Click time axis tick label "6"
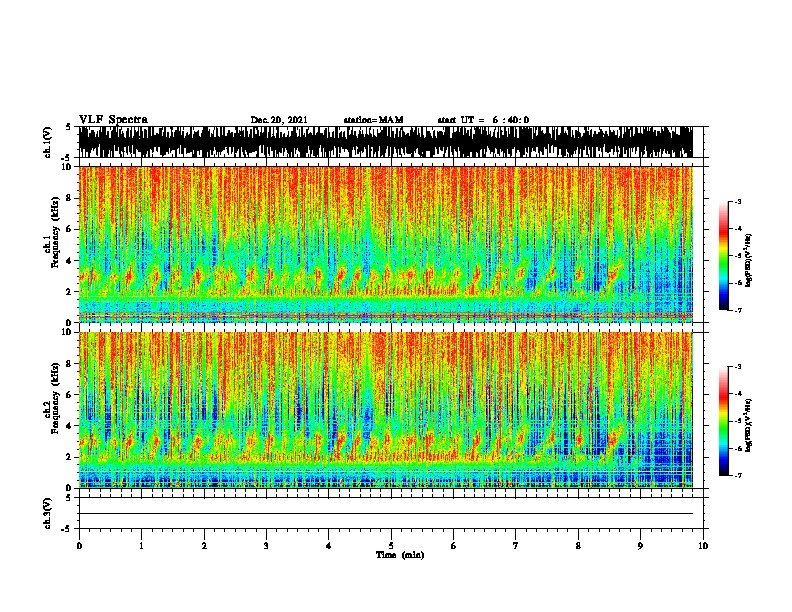This screenshot has height=612, width=792. click(453, 546)
